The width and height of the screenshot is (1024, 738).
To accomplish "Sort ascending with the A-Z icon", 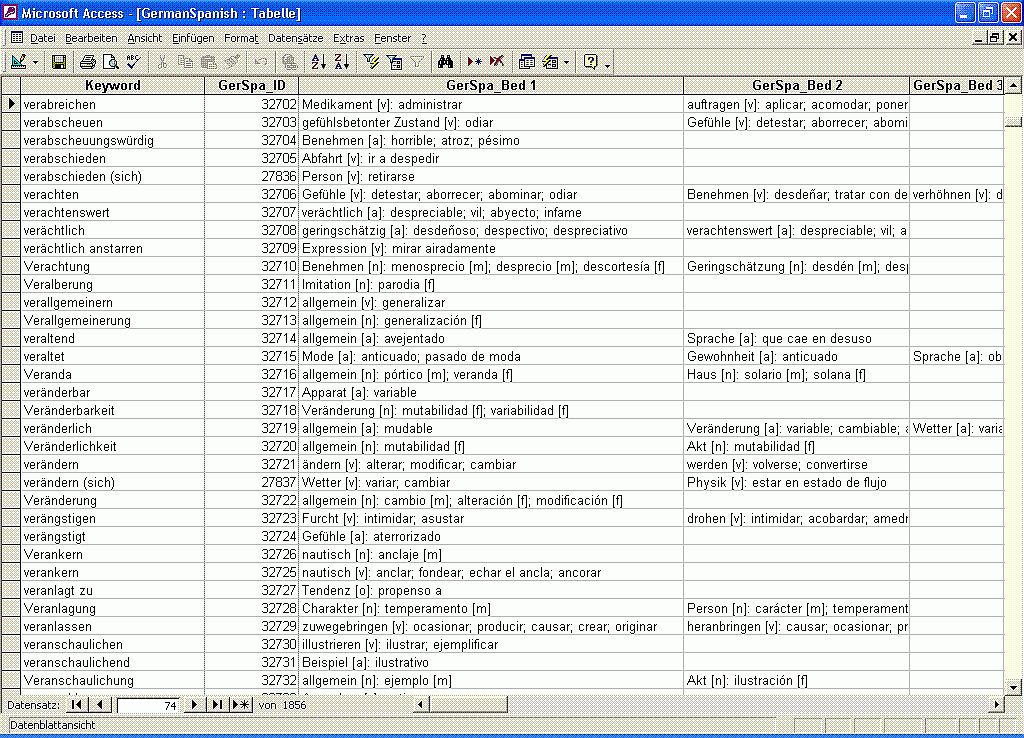I will tap(319, 62).
